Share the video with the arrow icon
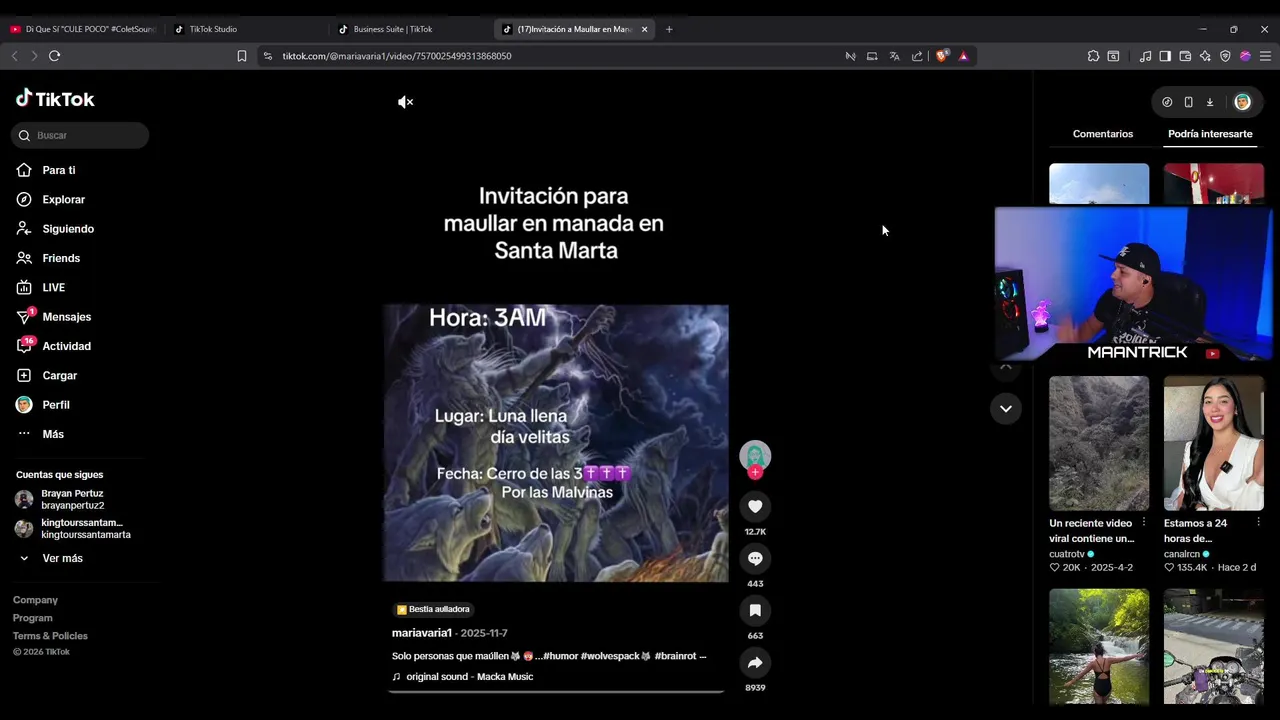This screenshot has height=720, width=1280. pos(755,662)
